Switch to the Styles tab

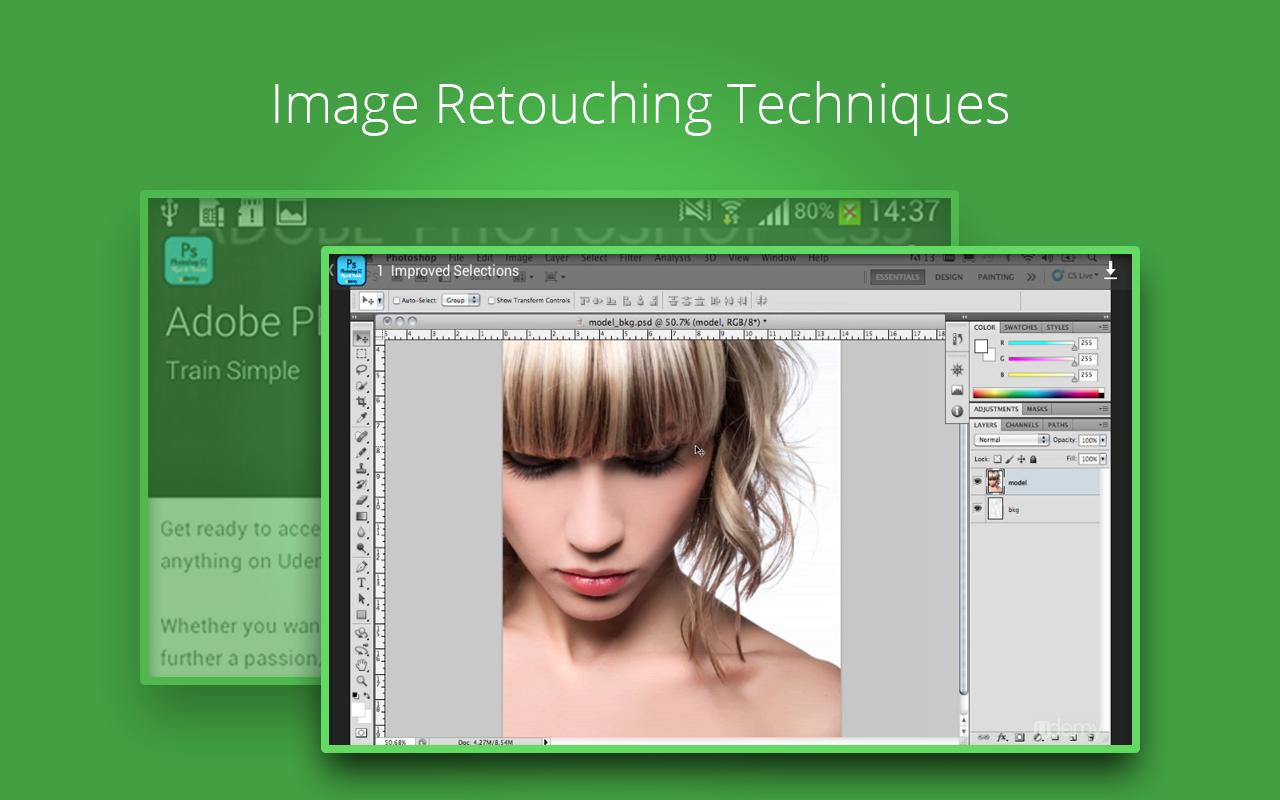[1058, 327]
